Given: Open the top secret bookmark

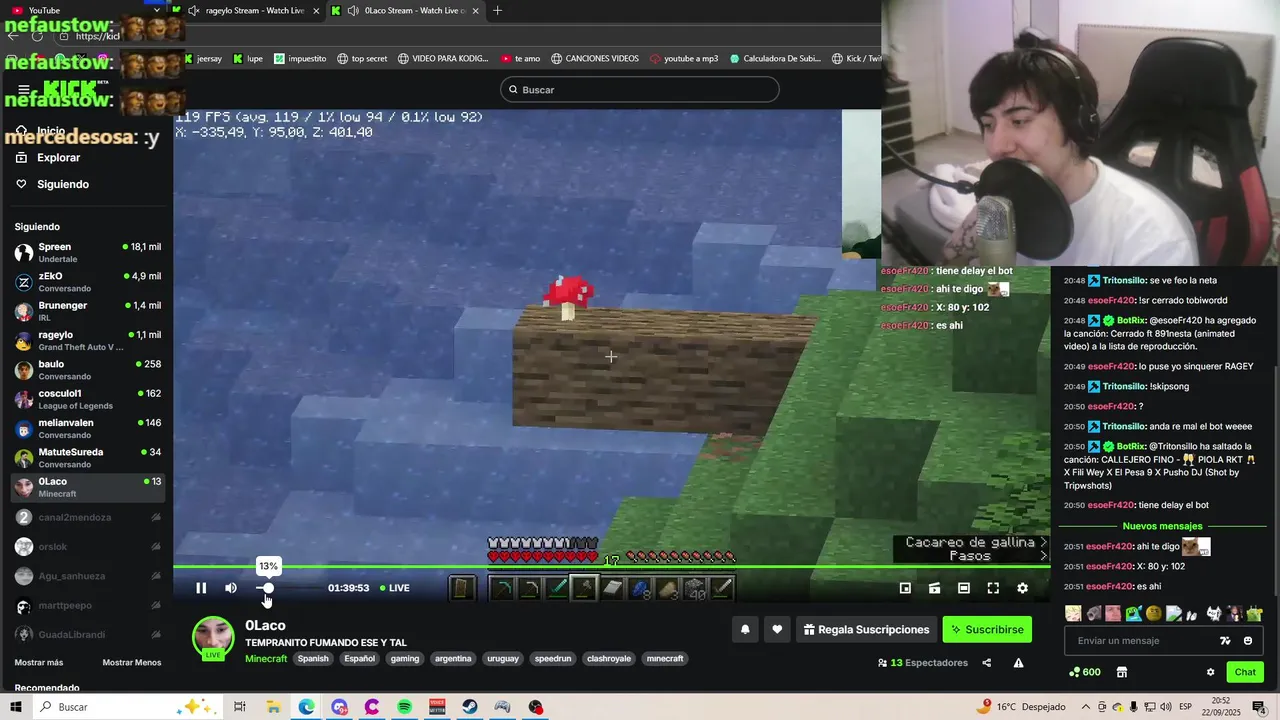Looking at the screenshot, I should click(x=362, y=59).
